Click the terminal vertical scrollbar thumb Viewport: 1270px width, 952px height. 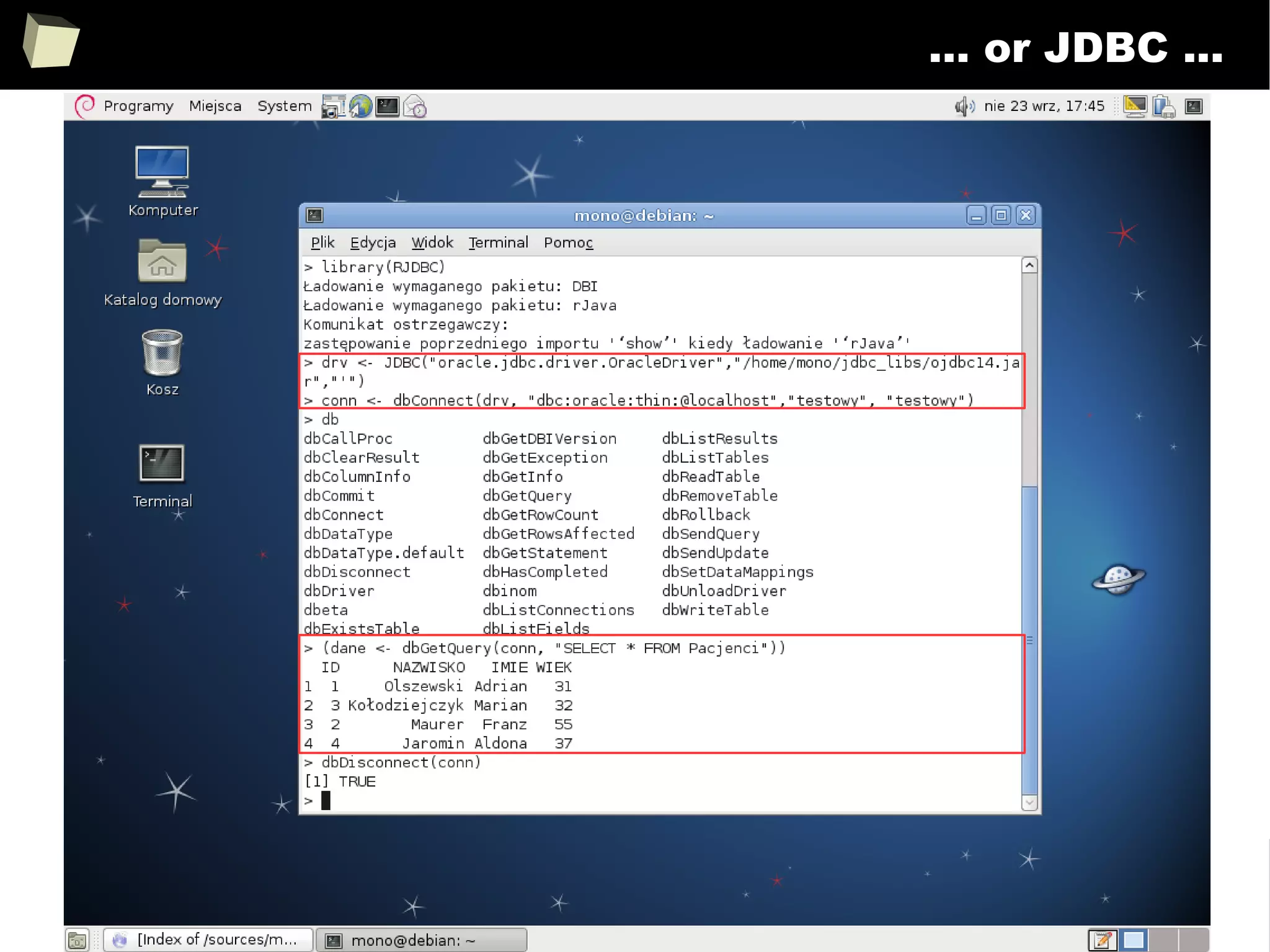coord(1029,640)
